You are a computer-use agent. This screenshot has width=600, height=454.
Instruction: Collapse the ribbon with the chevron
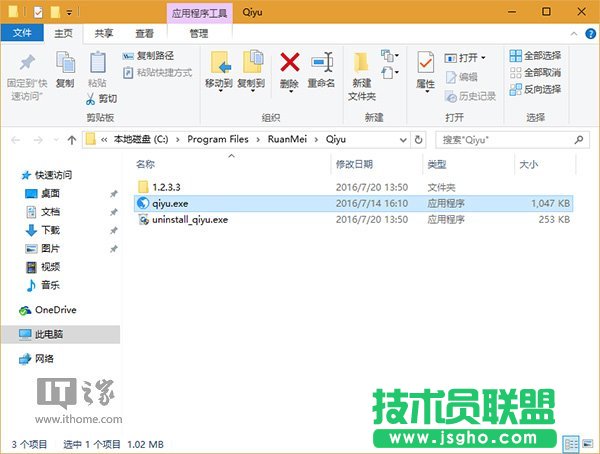pyautogui.click(x=574, y=34)
